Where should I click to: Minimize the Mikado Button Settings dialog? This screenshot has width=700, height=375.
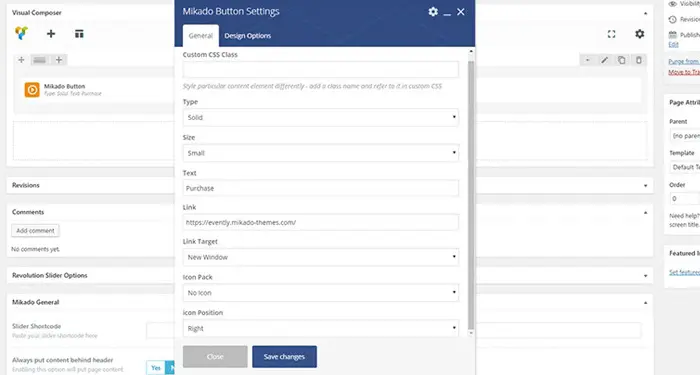(x=447, y=15)
